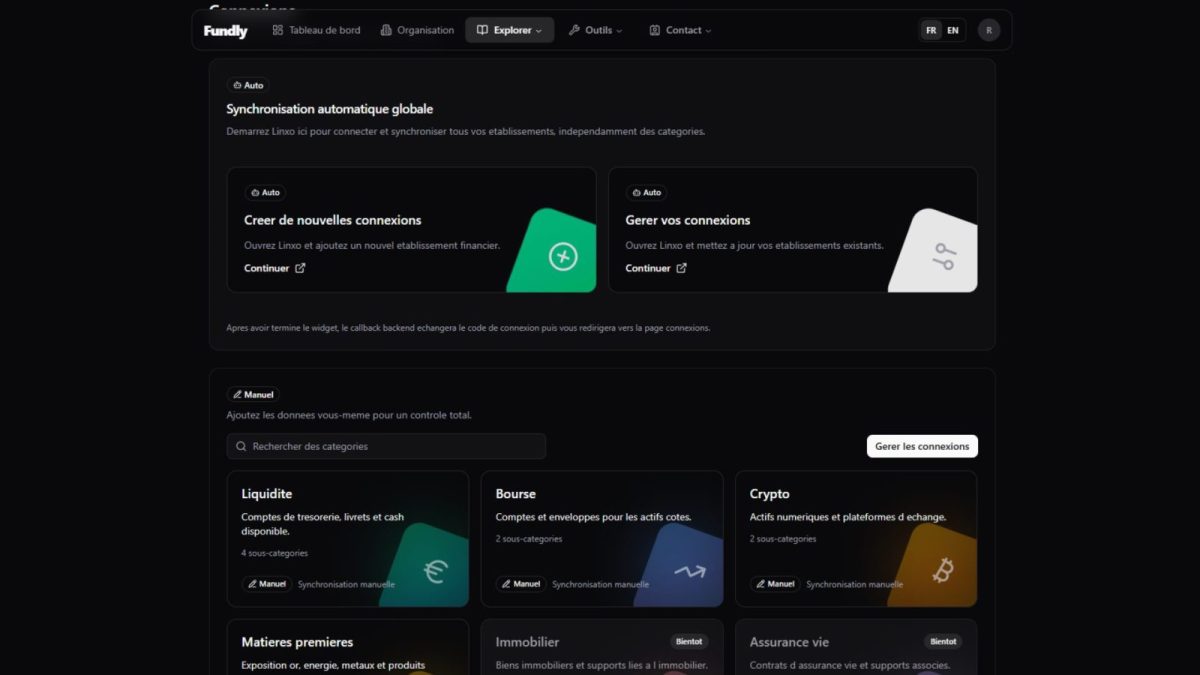Click the Manuel section badge above search
The image size is (1200, 675).
pyautogui.click(x=253, y=394)
